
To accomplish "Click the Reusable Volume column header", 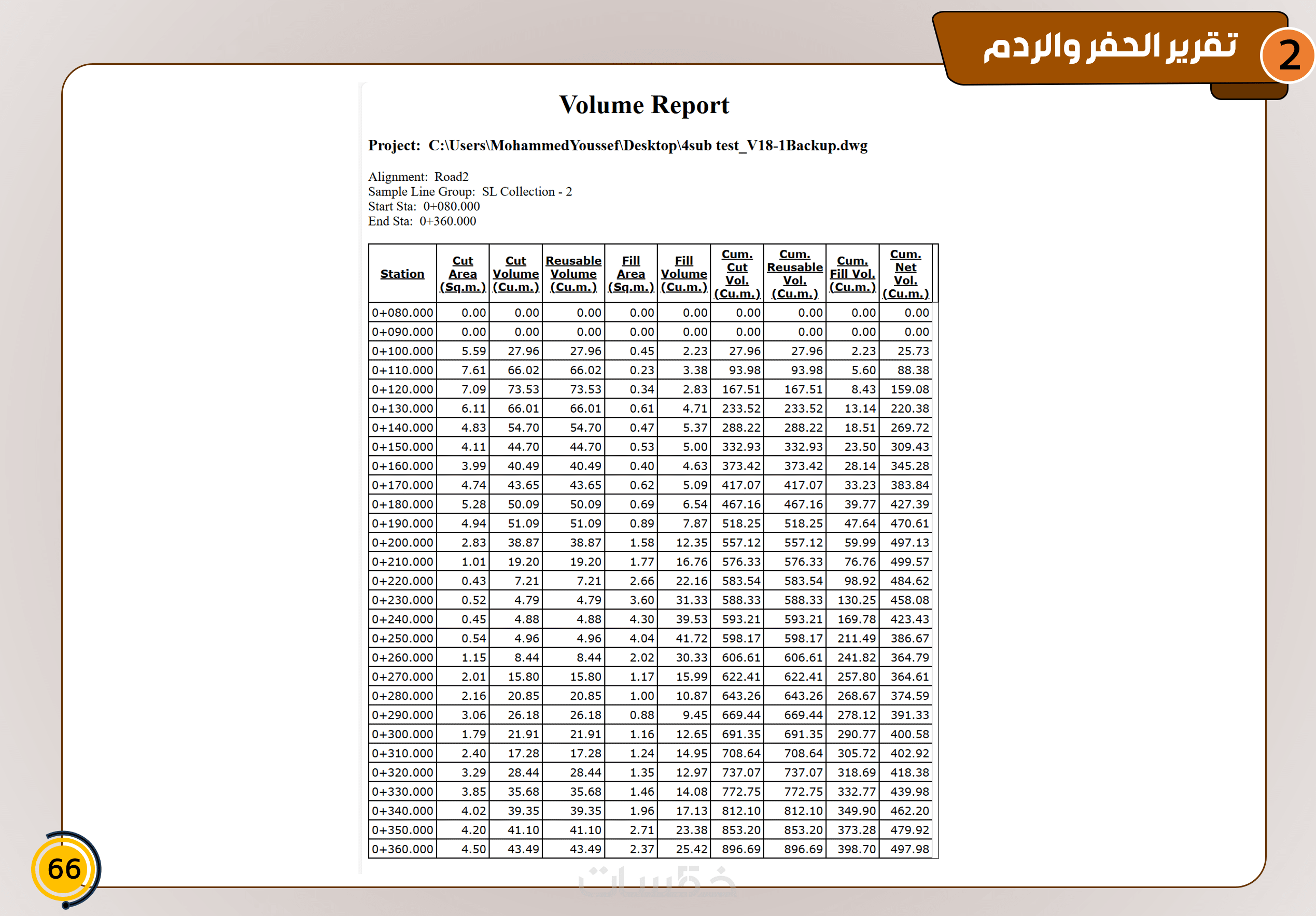I will 573,274.
